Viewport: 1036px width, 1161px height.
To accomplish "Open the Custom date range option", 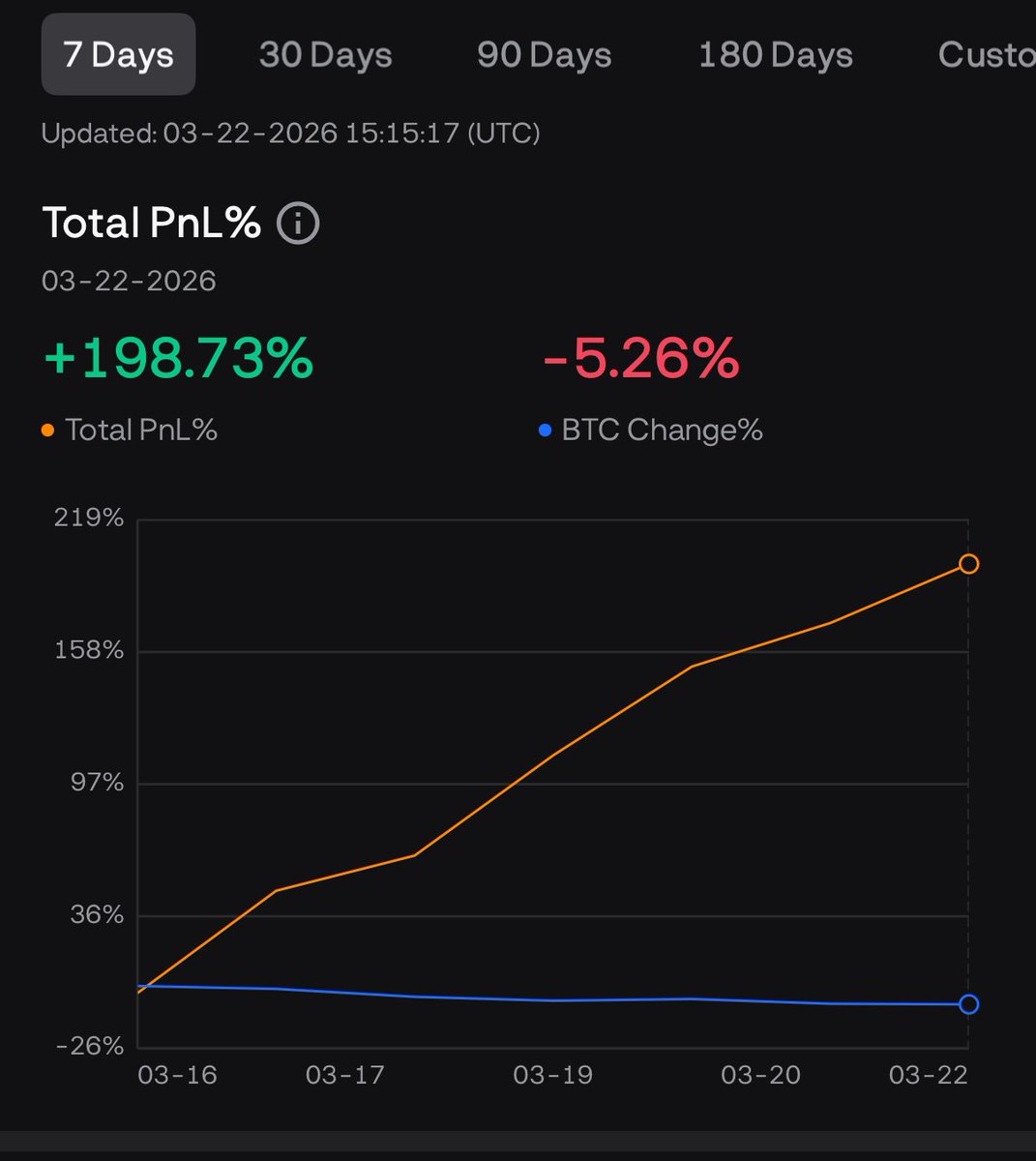I will pos(987,55).
